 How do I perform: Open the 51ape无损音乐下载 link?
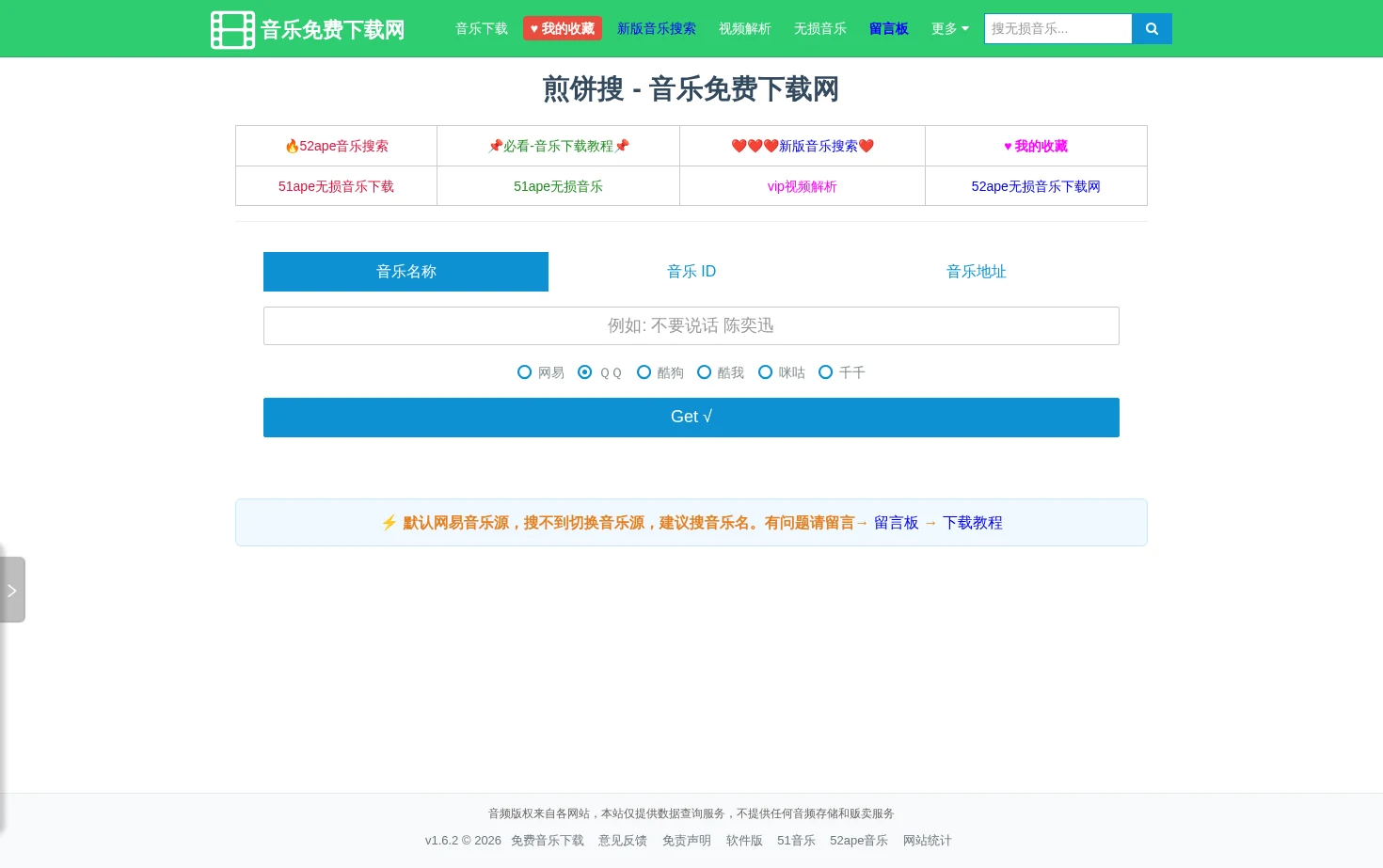click(336, 186)
